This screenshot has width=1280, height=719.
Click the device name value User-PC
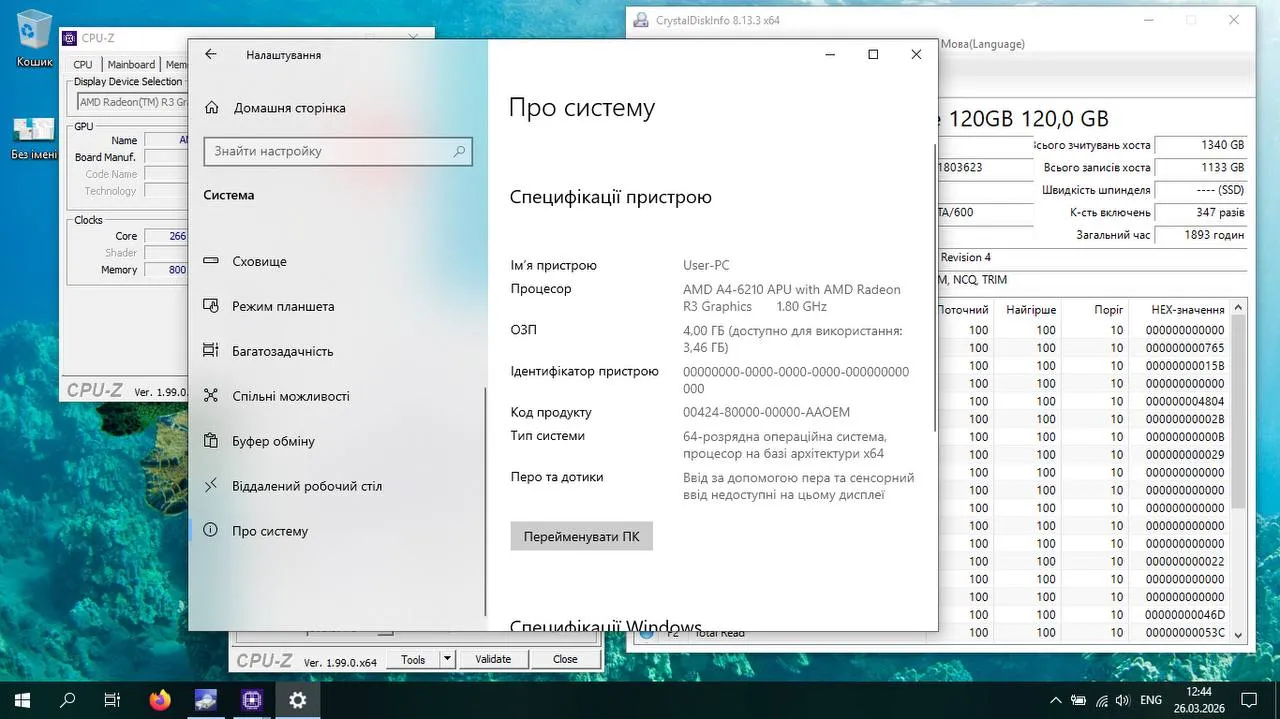pos(706,265)
